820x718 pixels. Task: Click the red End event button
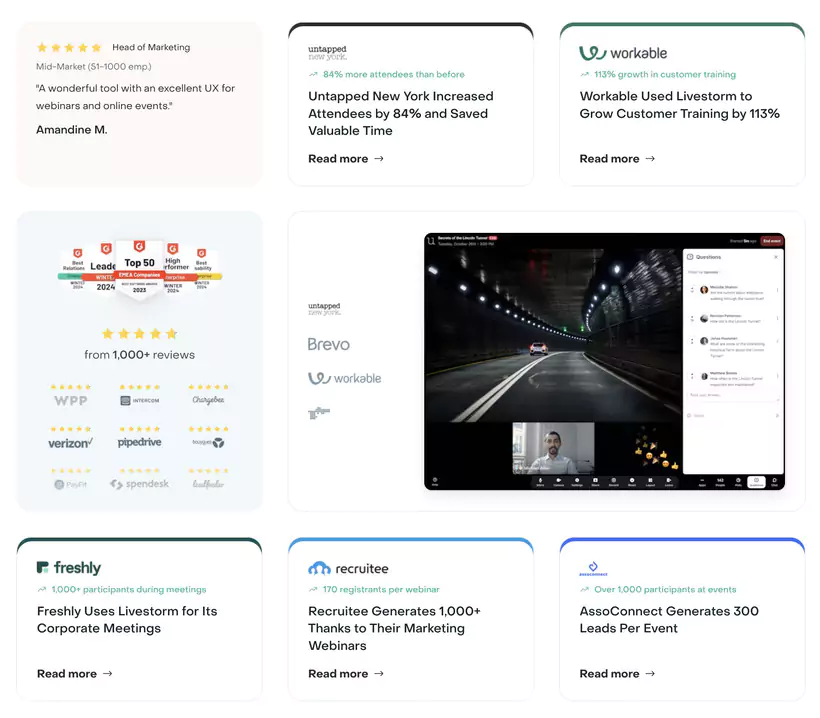coord(772,241)
